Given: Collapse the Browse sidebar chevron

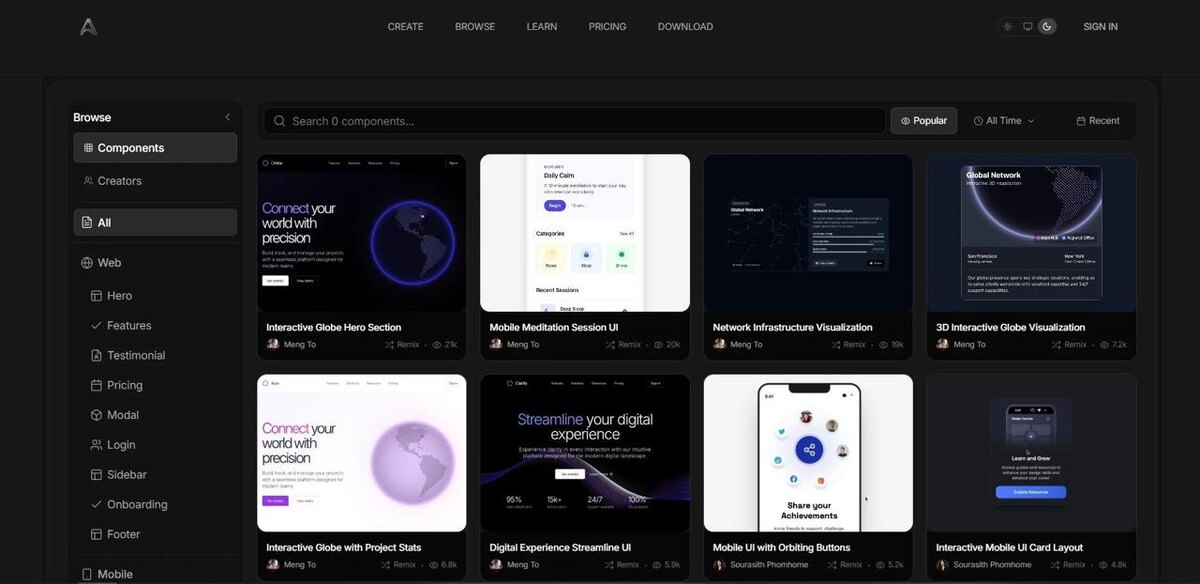Looking at the screenshot, I should click(x=227, y=117).
